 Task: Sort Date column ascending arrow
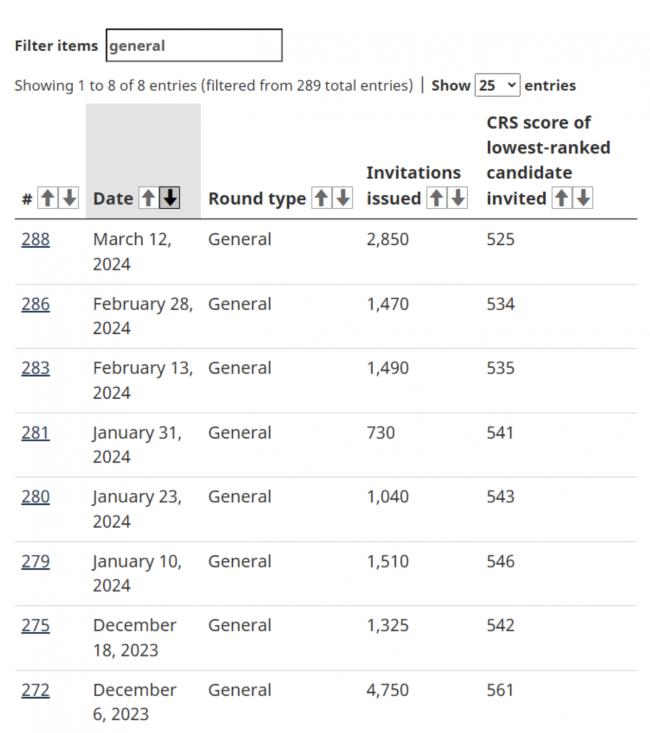click(148, 198)
